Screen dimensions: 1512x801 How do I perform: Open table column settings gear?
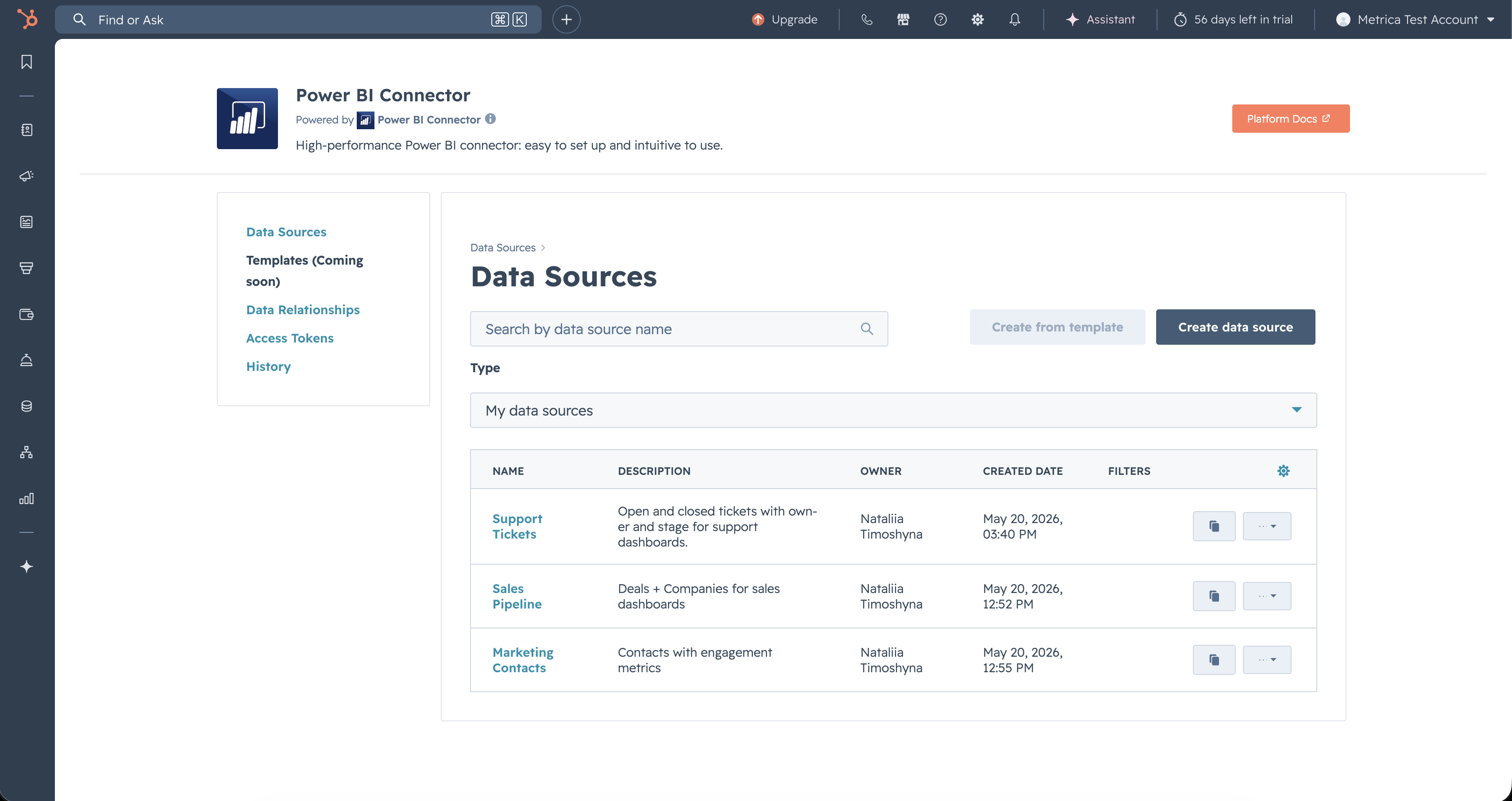pos(1283,470)
